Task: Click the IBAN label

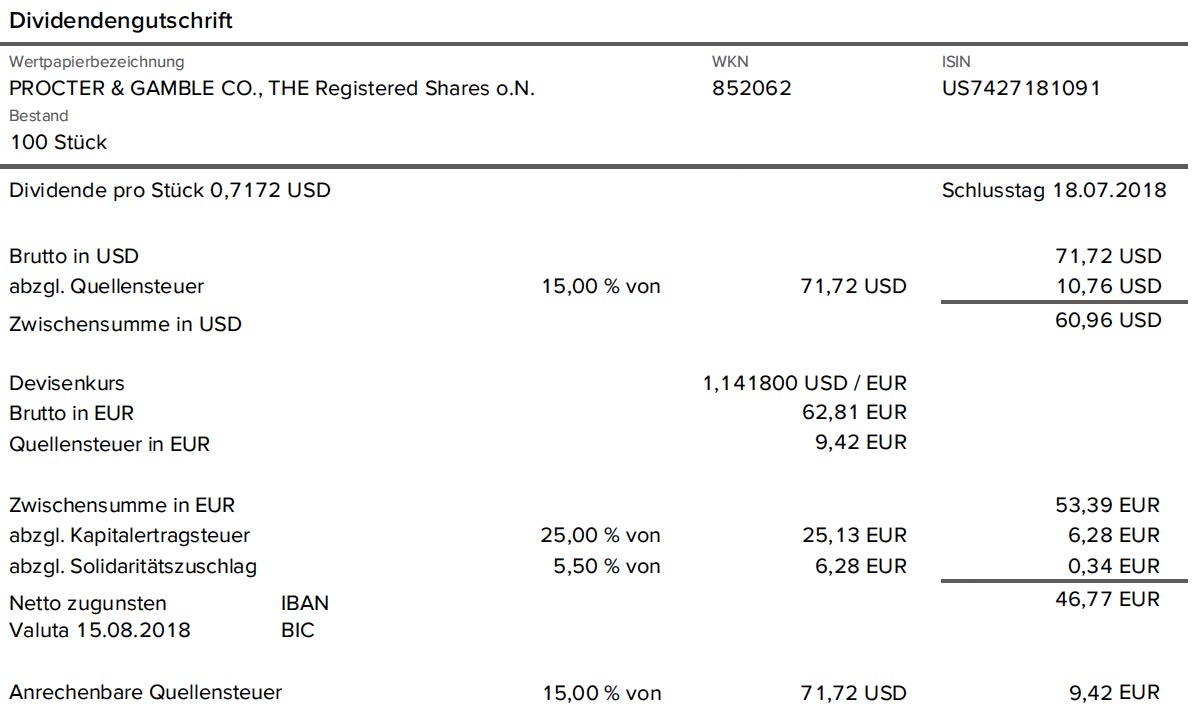Action: [305, 603]
